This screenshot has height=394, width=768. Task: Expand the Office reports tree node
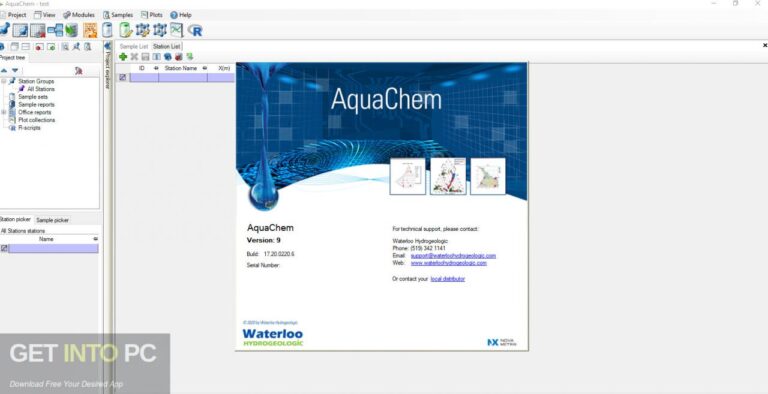tap(3, 112)
